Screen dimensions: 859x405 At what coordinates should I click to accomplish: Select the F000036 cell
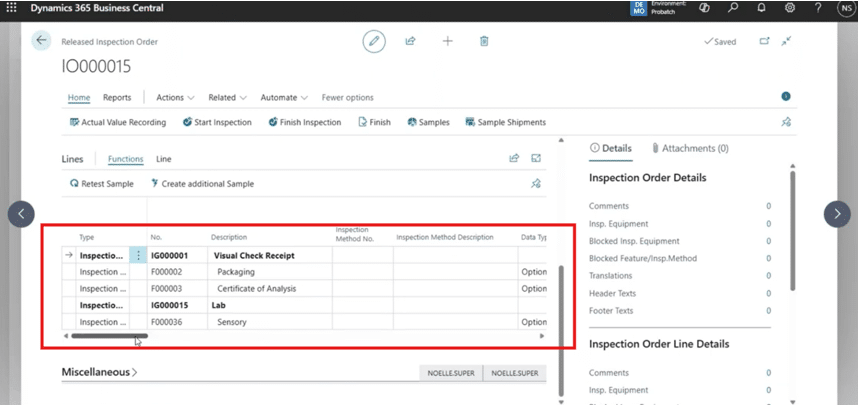[x=177, y=322]
